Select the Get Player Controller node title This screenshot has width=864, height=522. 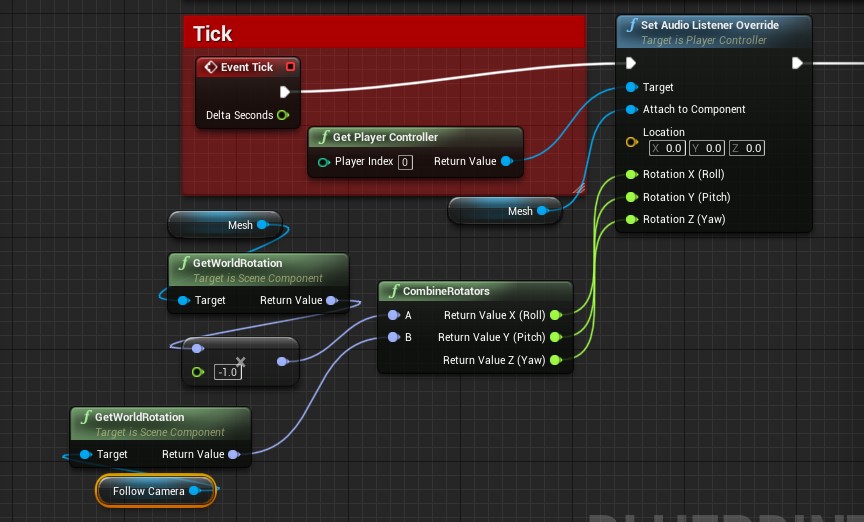pos(385,137)
